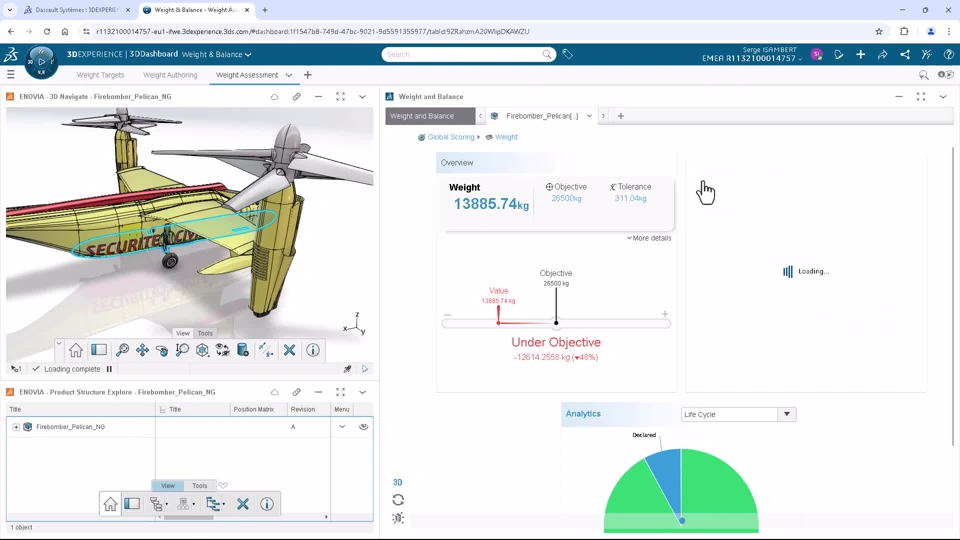Open row menu chevron for Firebomber_Pelican_NG

coord(342,427)
